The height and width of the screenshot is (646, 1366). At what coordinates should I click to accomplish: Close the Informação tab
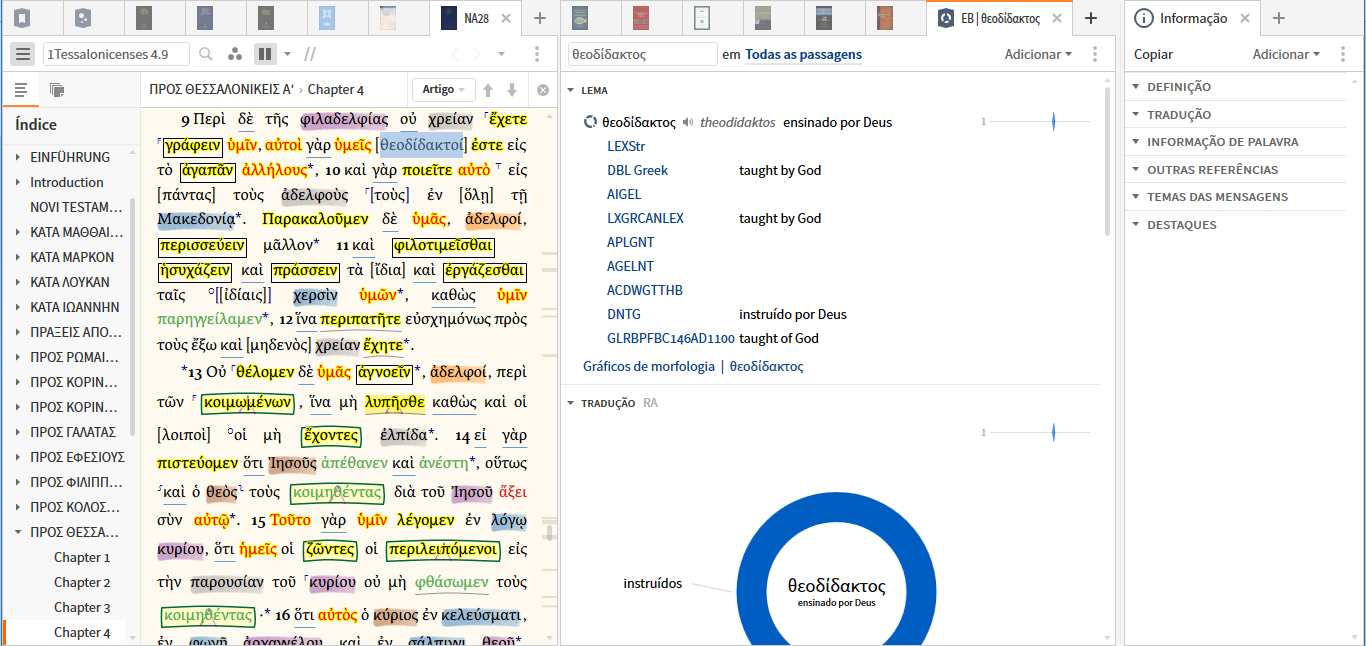[x=1245, y=18]
